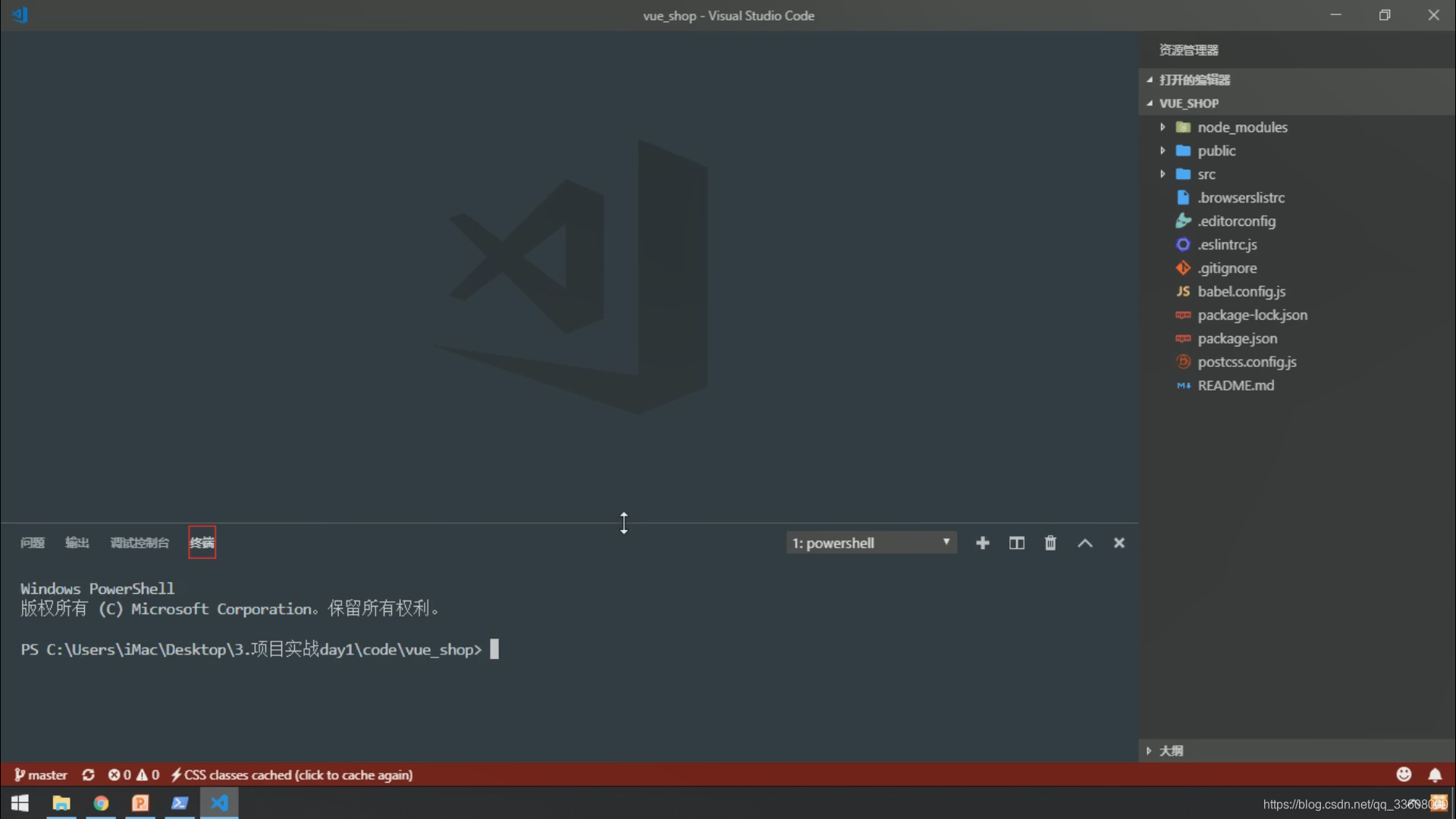This screenshot has width=1456, height=819.
Task: Click the npm icon beside package.json
Action: click(x=1183, y=339)
